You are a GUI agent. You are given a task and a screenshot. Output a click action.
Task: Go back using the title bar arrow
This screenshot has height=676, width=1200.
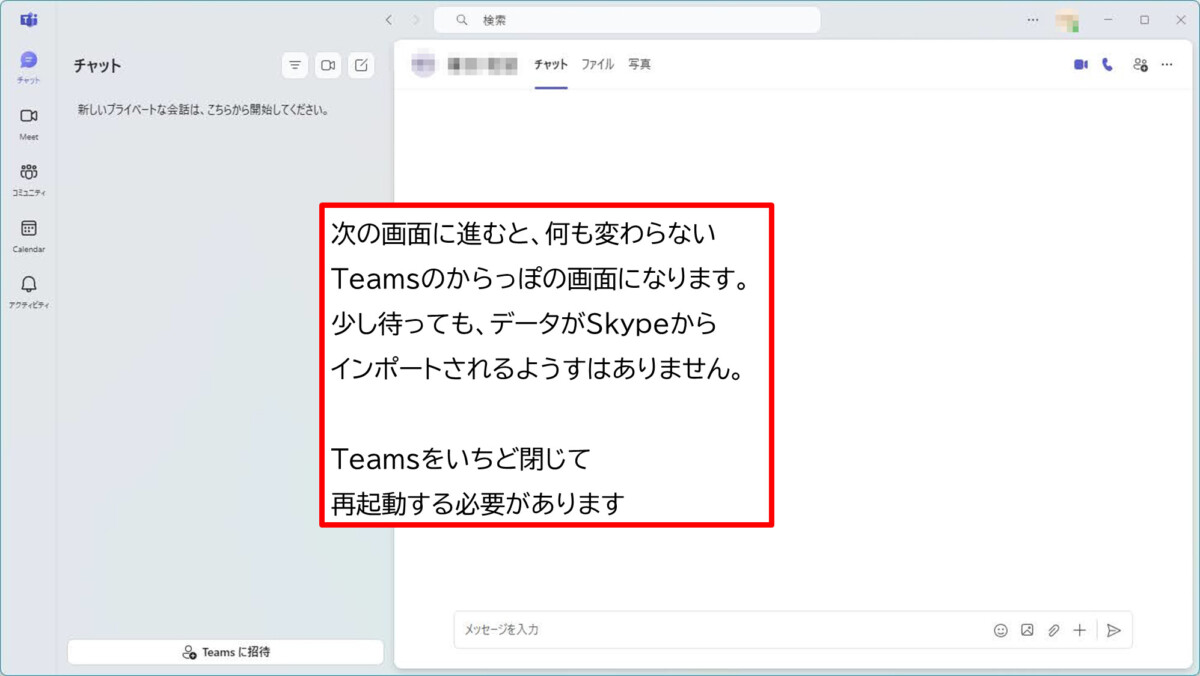click(x=389, y=20)
